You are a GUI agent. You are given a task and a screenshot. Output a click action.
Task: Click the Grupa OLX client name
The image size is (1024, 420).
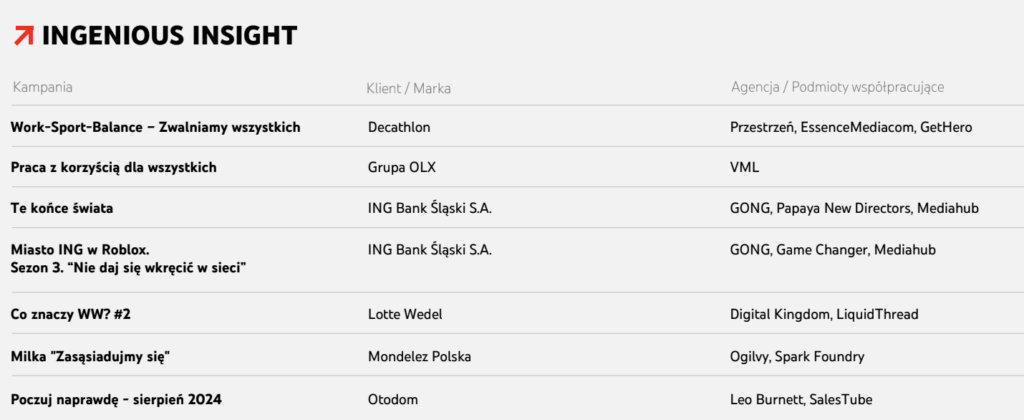(x=402, y=168)
